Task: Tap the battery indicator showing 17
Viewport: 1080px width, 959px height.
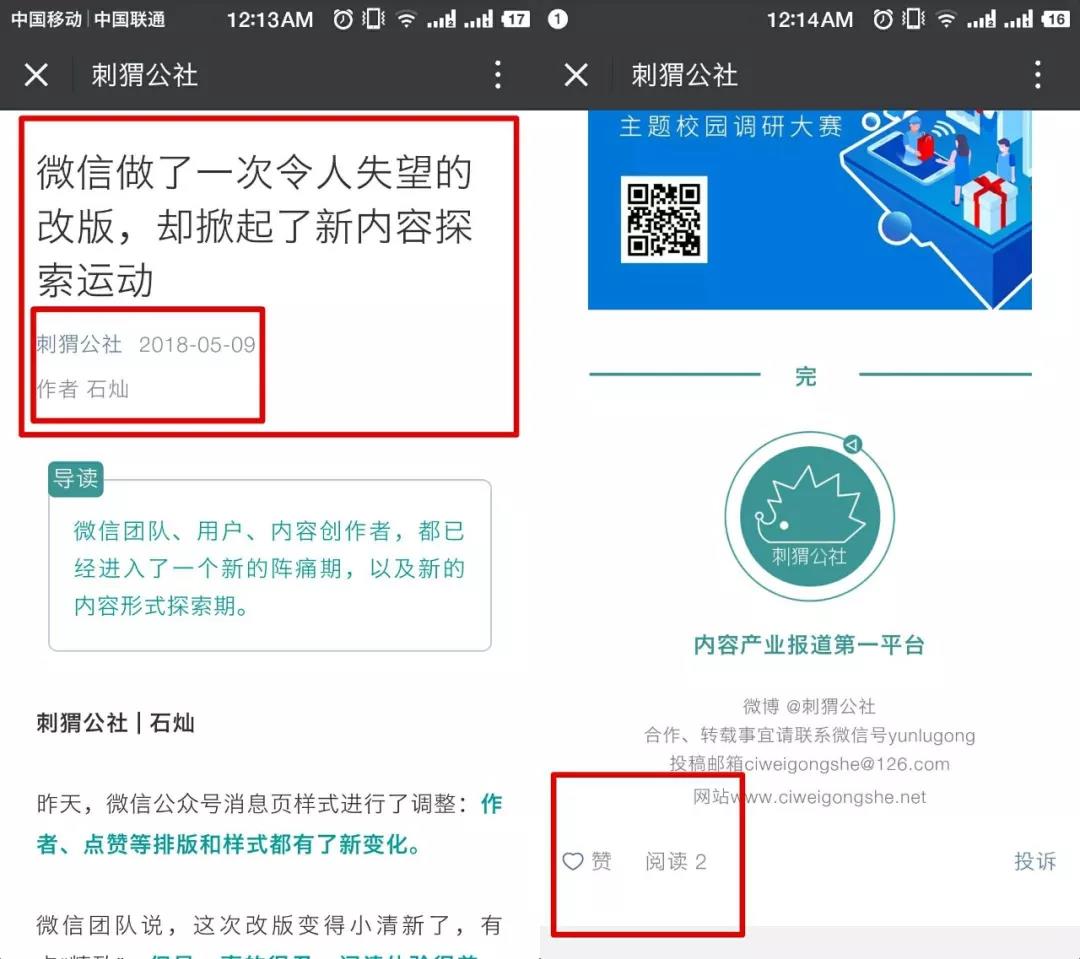Action: point(515,20)
